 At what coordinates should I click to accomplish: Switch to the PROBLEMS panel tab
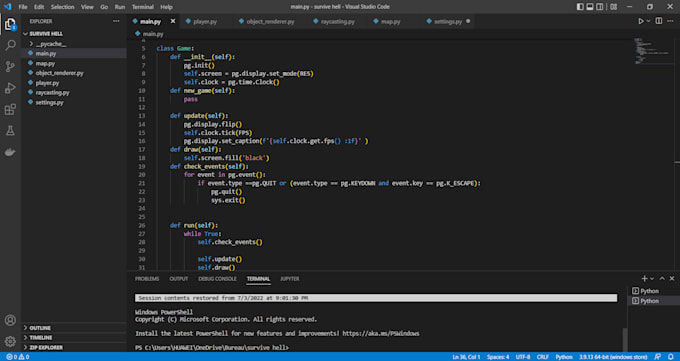(x=147, y=279)
